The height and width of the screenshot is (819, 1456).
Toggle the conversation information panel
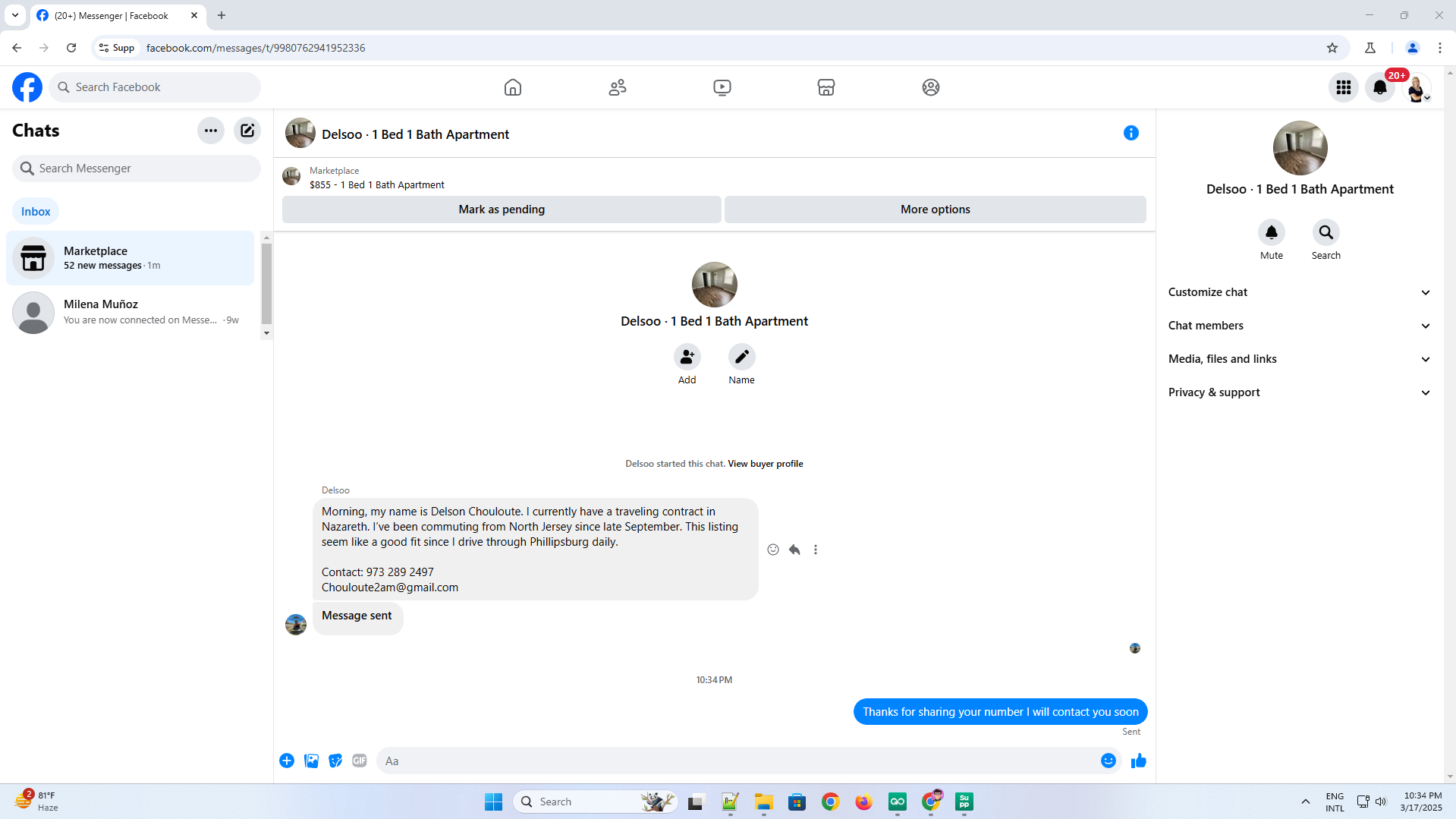[x=1131, y=133]
